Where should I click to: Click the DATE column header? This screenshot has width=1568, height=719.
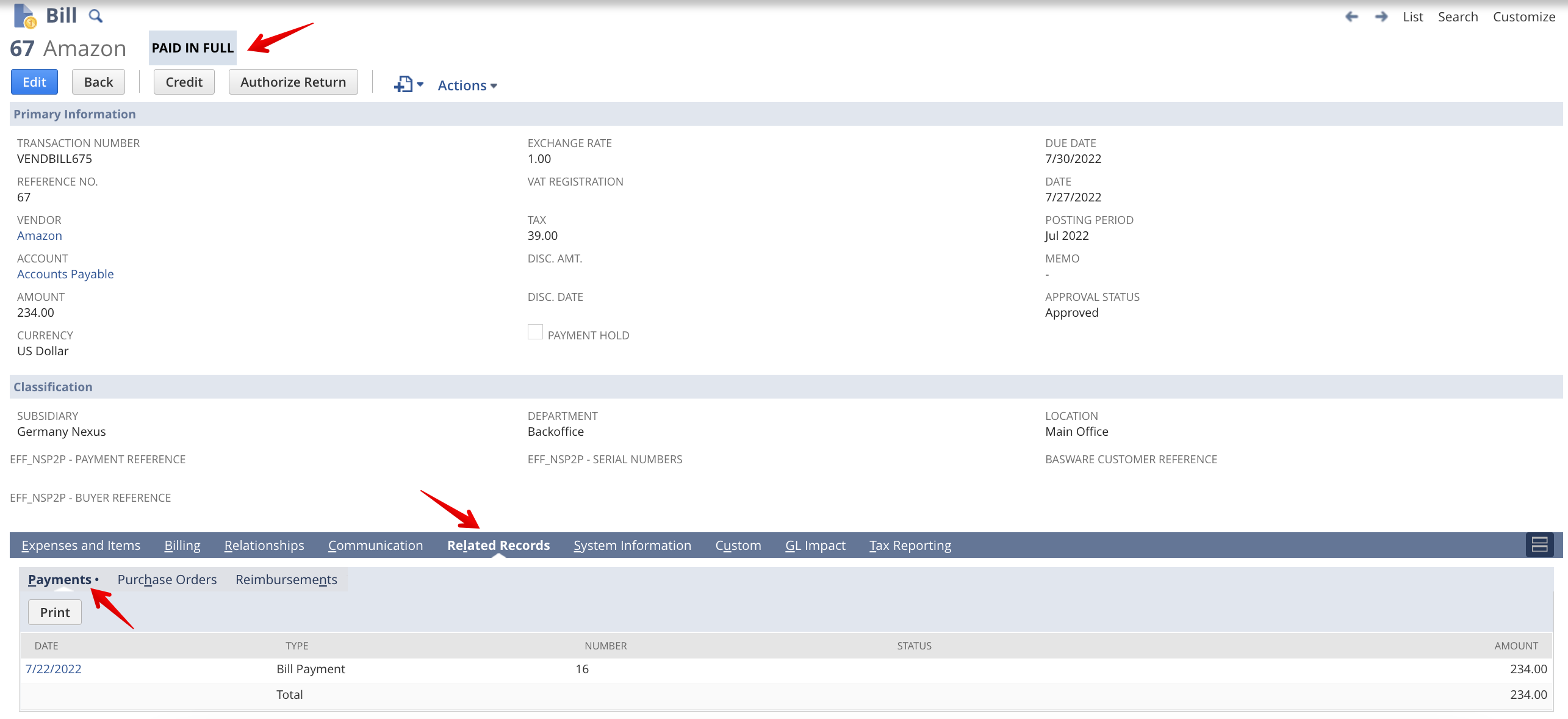click(46, 646)
